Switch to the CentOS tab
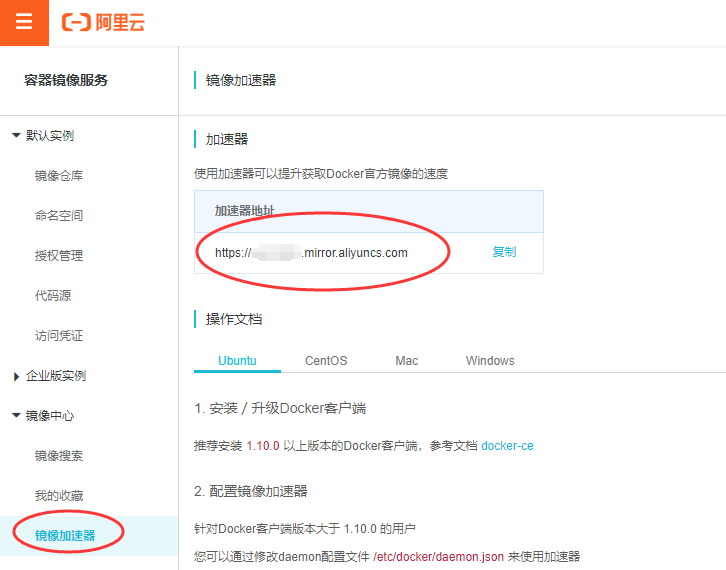Screen dimensions: 726x570 326,361
